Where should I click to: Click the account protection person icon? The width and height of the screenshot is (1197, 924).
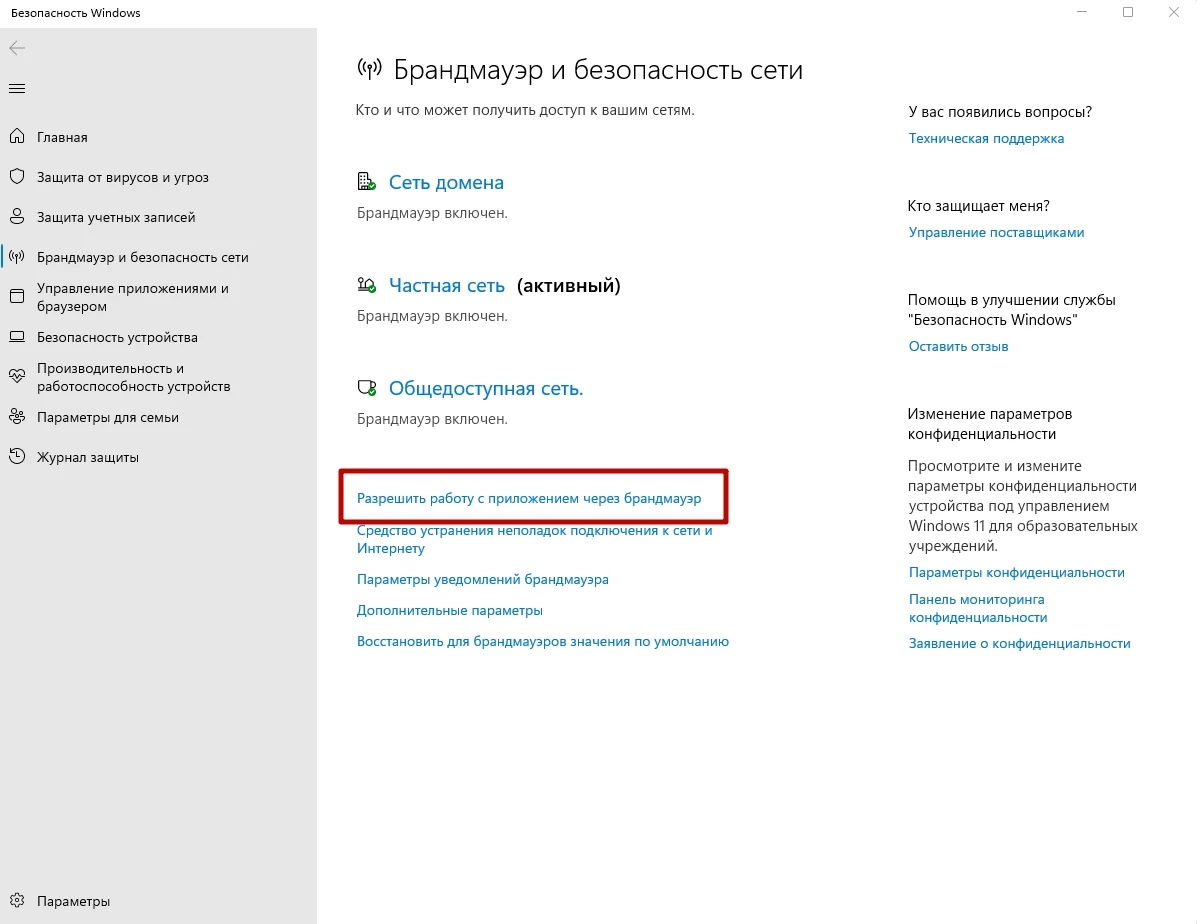point(17,217)
